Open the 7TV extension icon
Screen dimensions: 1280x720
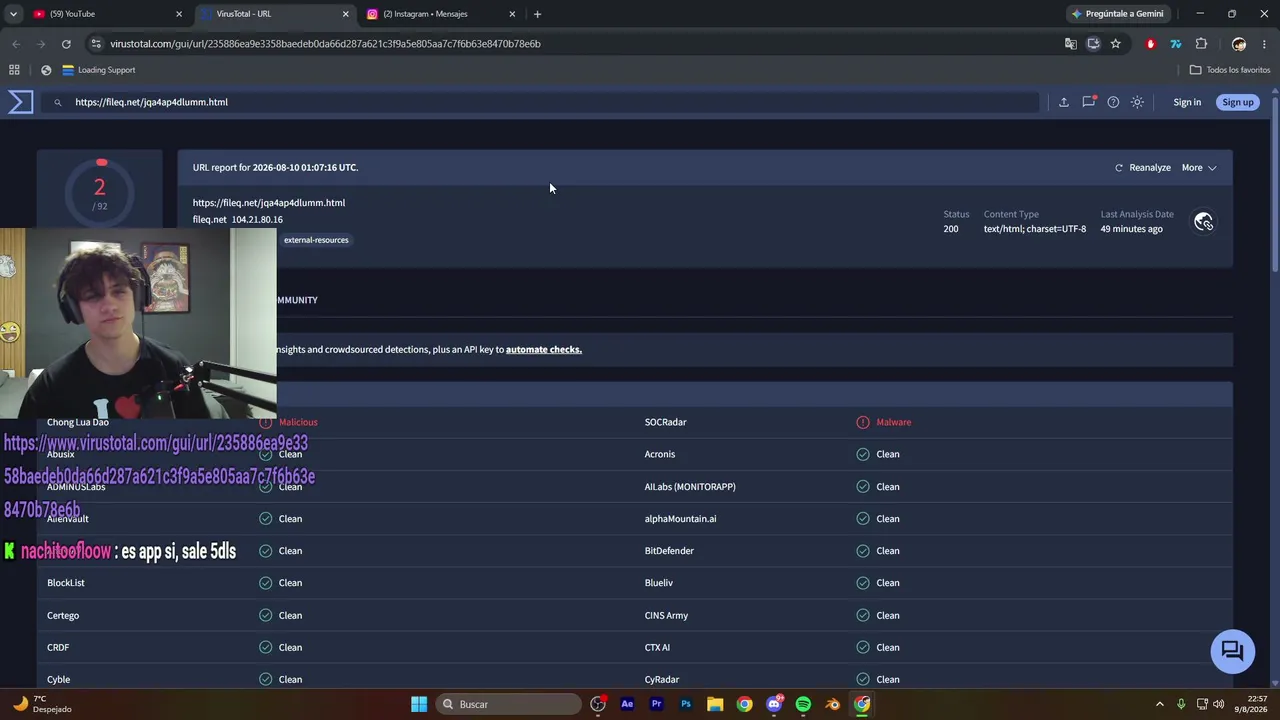[x=1176, y=44]
